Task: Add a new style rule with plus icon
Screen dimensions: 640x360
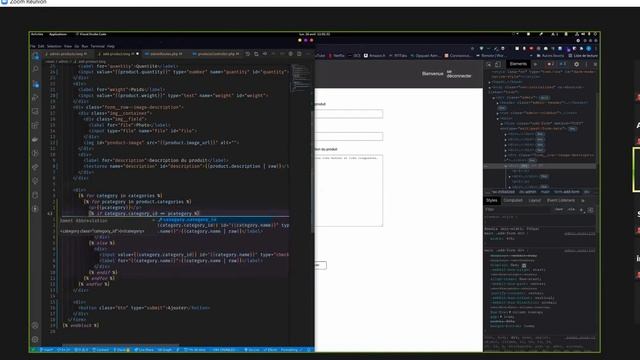Action: (x=582, y=209)
